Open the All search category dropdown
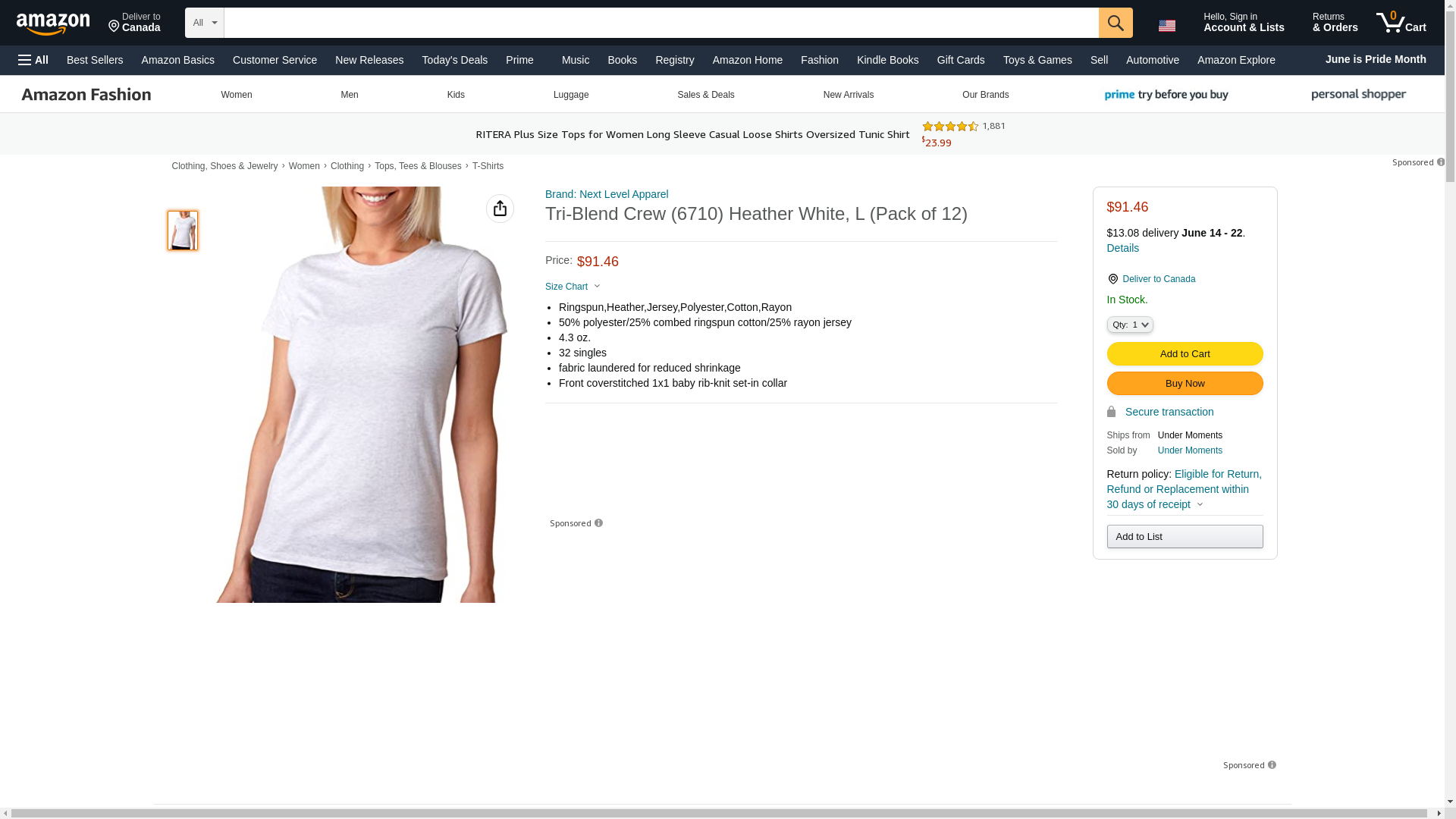The image size is (1456, 819). click(x=205, y=23)
